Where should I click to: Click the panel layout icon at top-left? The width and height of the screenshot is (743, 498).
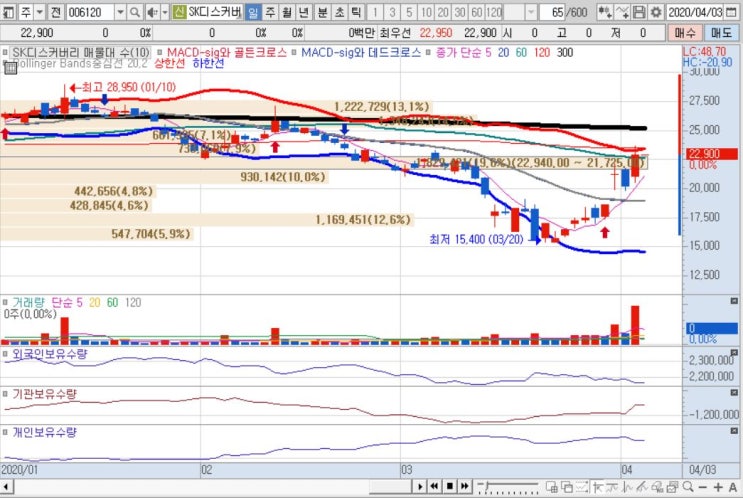point(8,12)
